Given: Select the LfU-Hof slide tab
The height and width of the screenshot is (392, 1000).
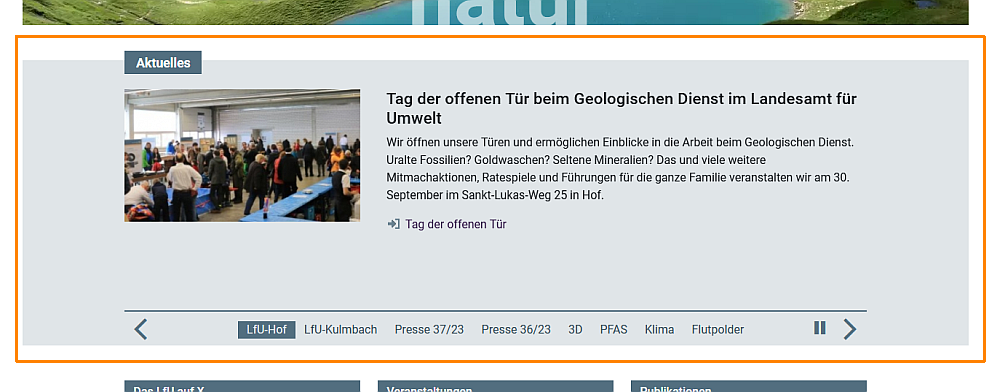Looking at the screenshot, I should pyautogui.click(x=267, y=330).
